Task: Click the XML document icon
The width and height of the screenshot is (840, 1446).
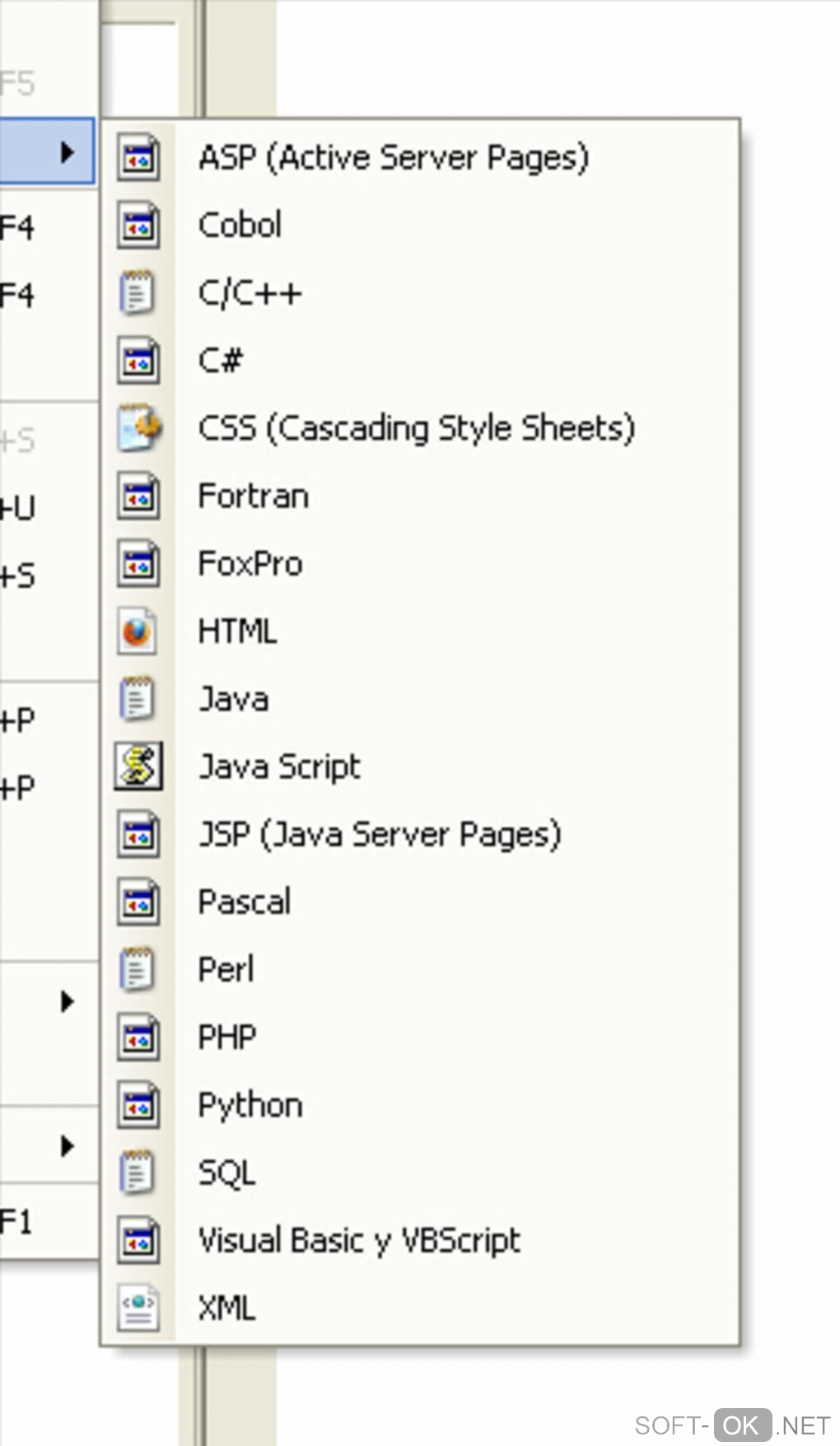Action: (x=138, y=1308)
